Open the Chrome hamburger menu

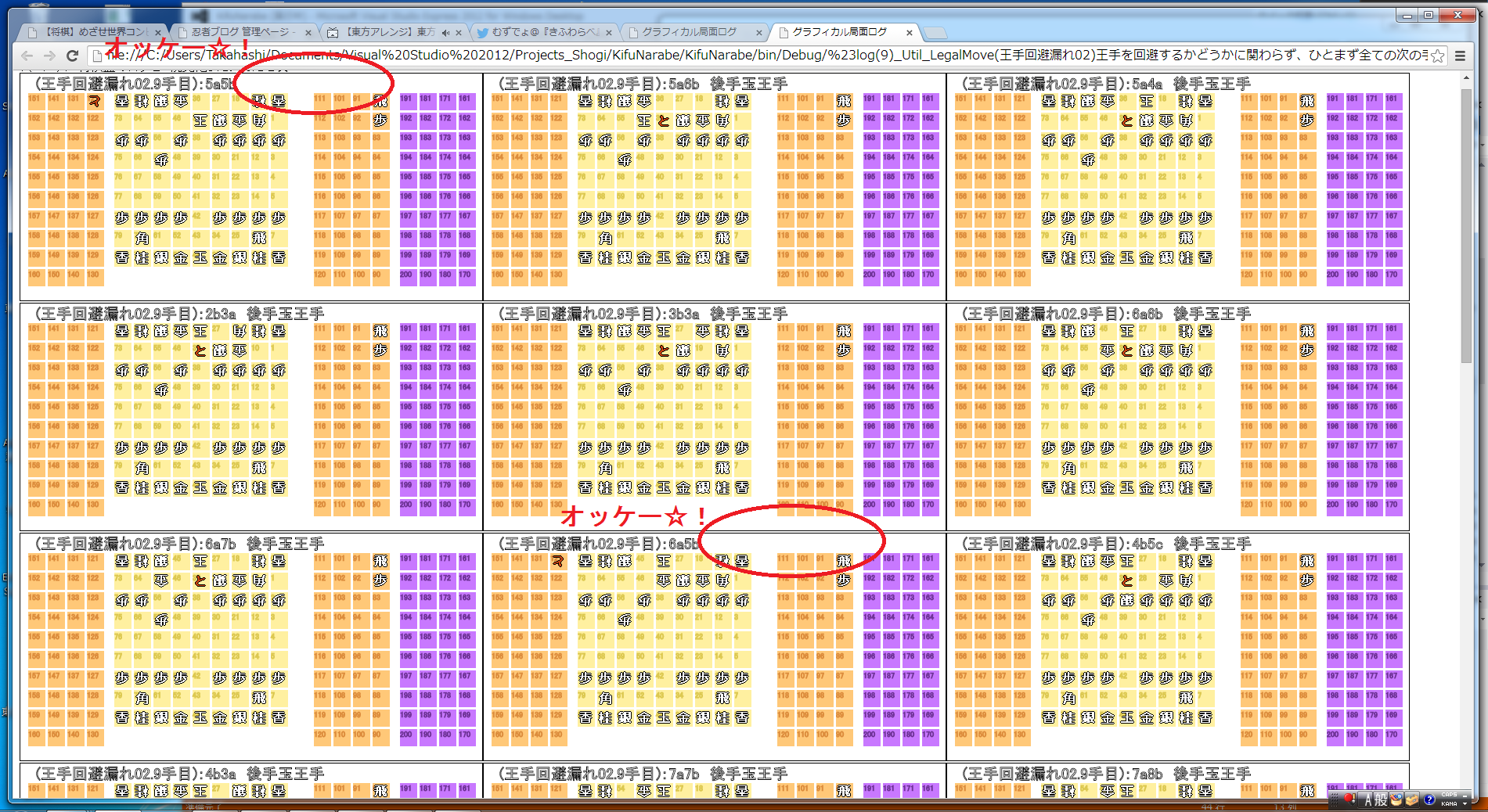(x=1460, y=56)
